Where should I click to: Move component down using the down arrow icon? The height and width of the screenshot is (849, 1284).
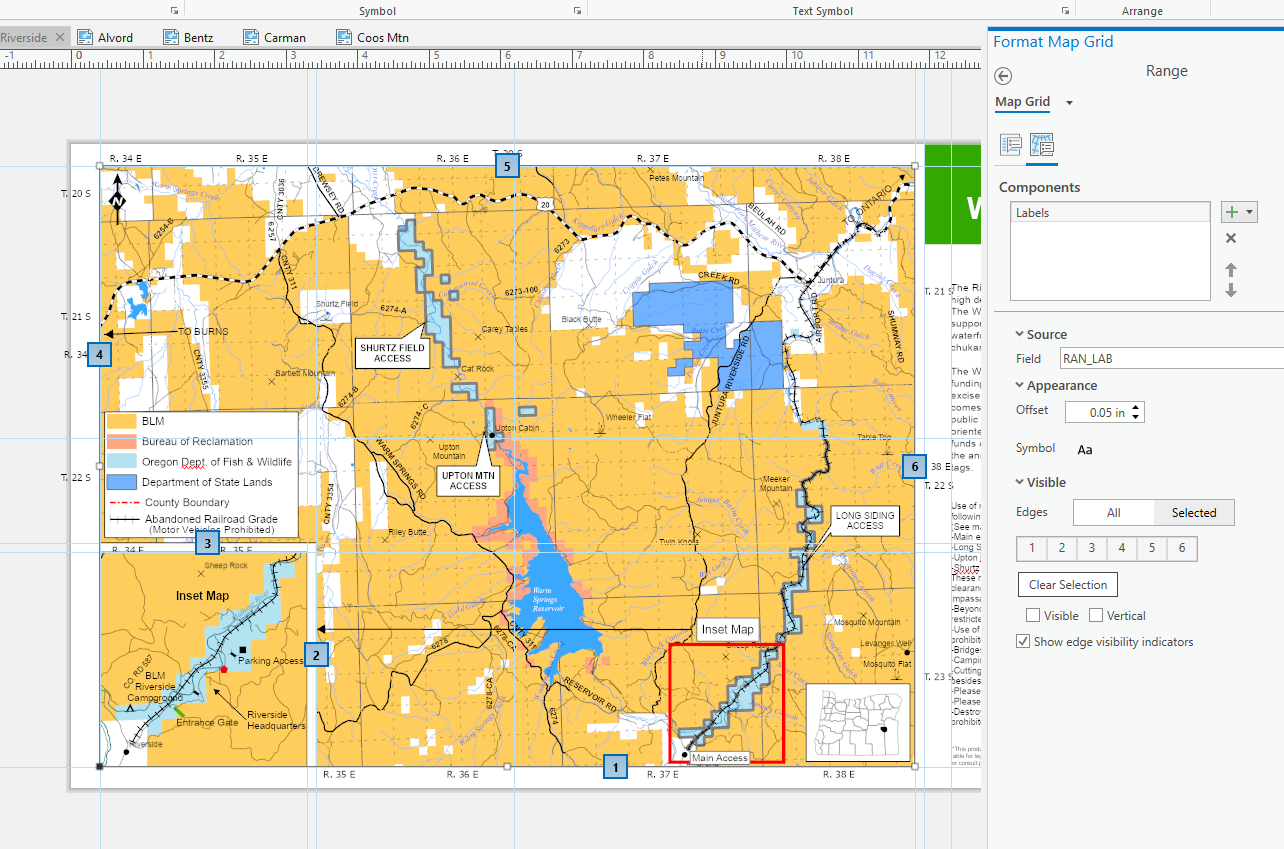click(1231, 290)
